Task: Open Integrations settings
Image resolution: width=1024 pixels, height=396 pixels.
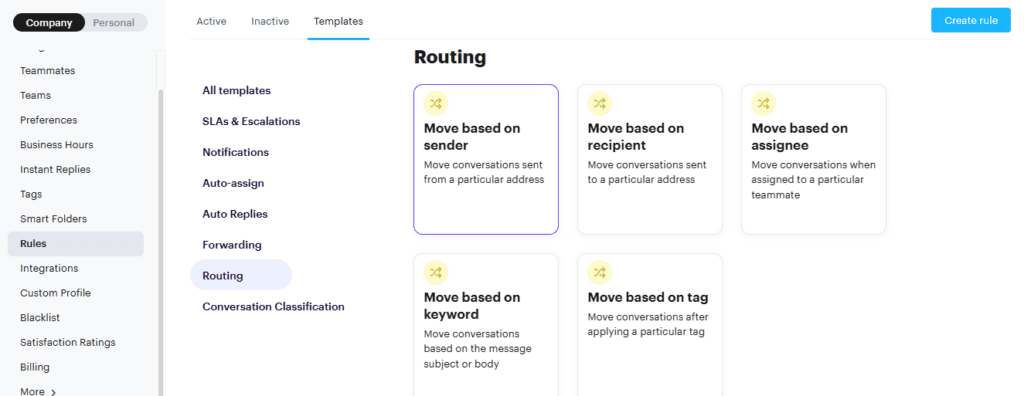Action: [49, 268]
